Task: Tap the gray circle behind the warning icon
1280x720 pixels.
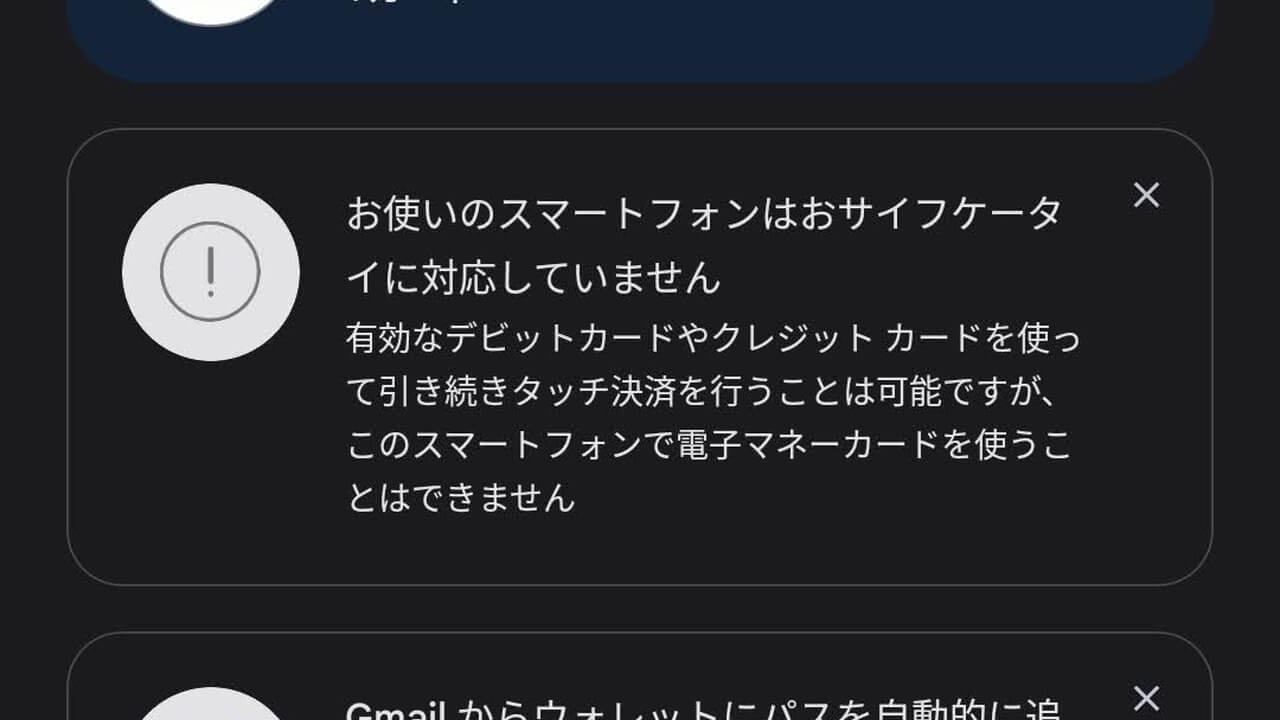Action: (210, 272)
